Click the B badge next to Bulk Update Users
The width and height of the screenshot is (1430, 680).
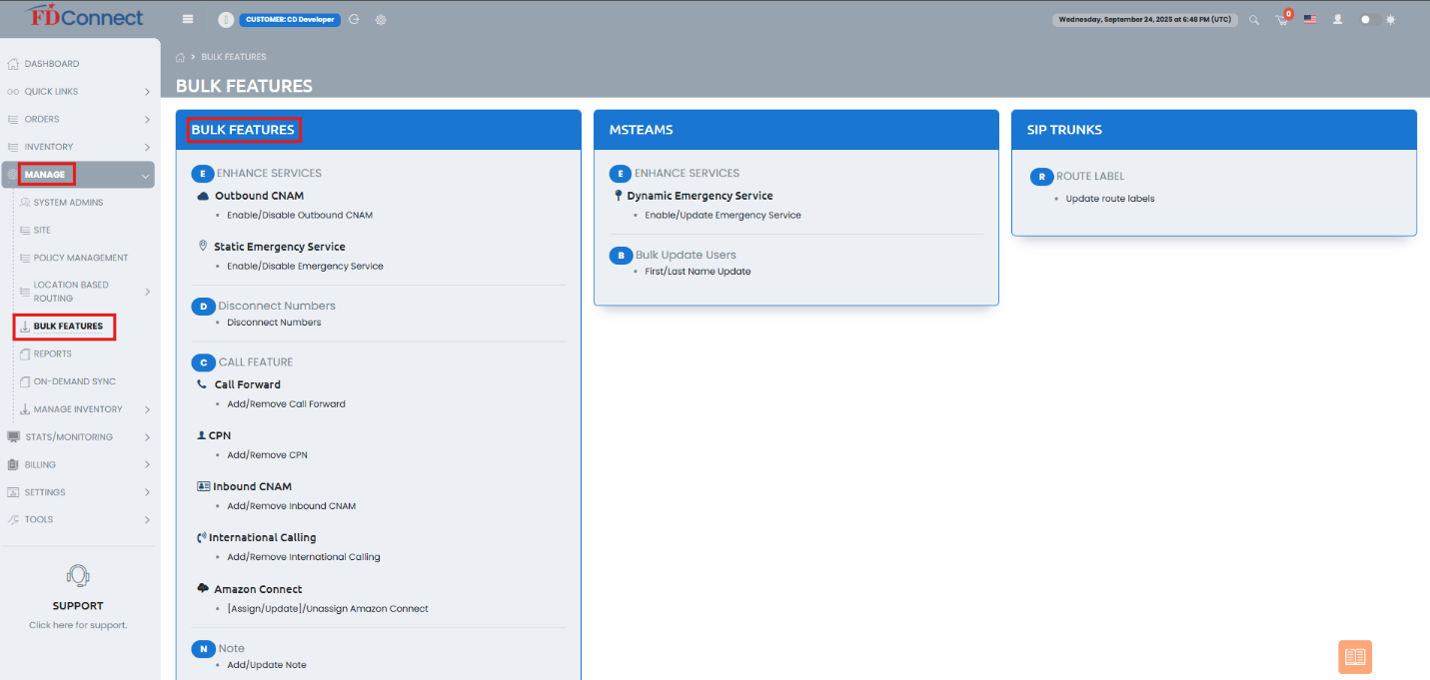pyautogui.click(x=621, y=255)
